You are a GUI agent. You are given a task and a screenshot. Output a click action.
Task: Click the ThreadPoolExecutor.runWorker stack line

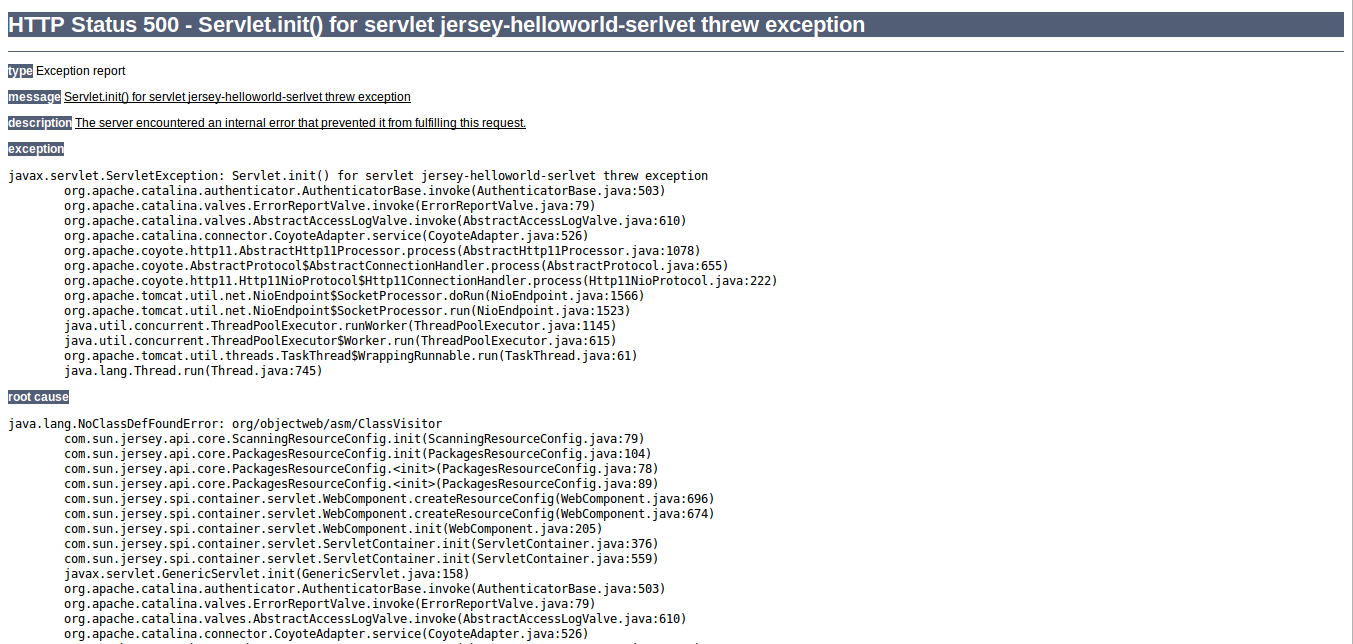coord(340,326)
